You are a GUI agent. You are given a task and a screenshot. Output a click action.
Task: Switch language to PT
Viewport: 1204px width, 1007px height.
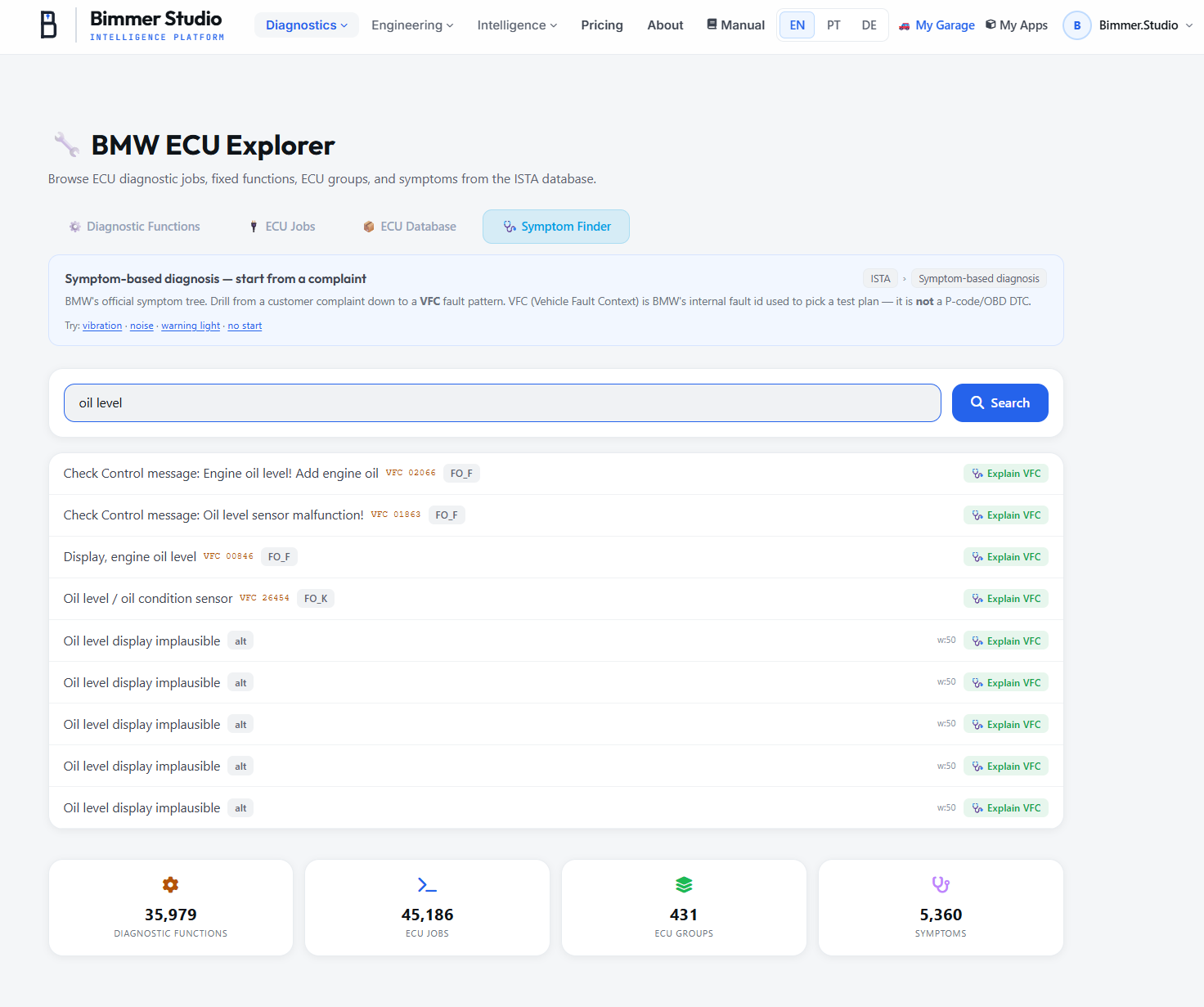[833, 25]
